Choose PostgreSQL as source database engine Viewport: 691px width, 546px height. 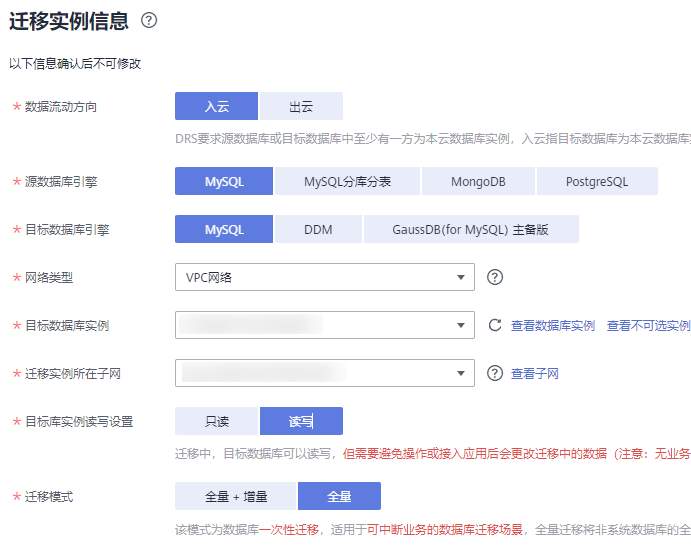tap(597, 181)
